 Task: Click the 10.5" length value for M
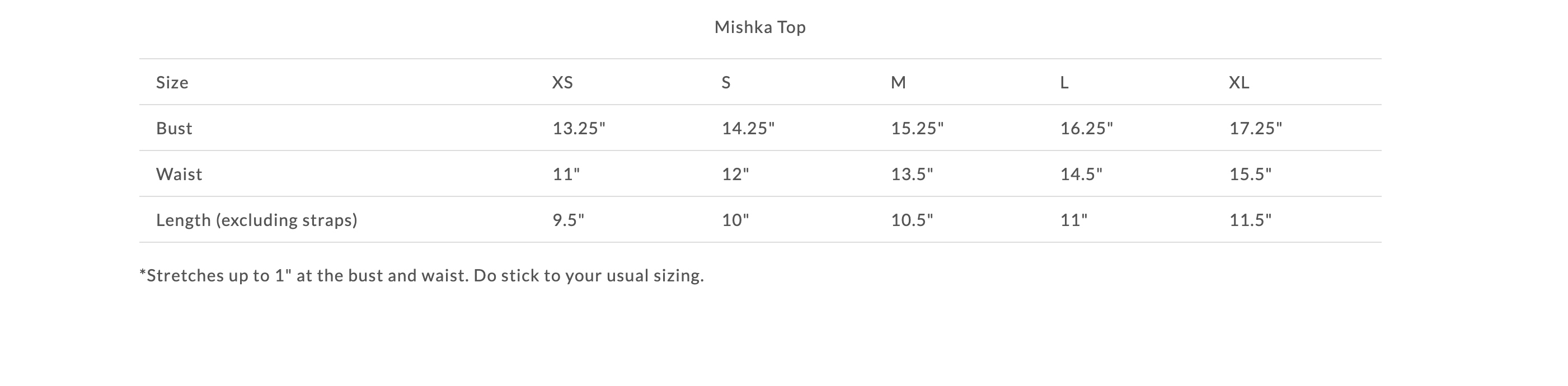pos(912,220)
